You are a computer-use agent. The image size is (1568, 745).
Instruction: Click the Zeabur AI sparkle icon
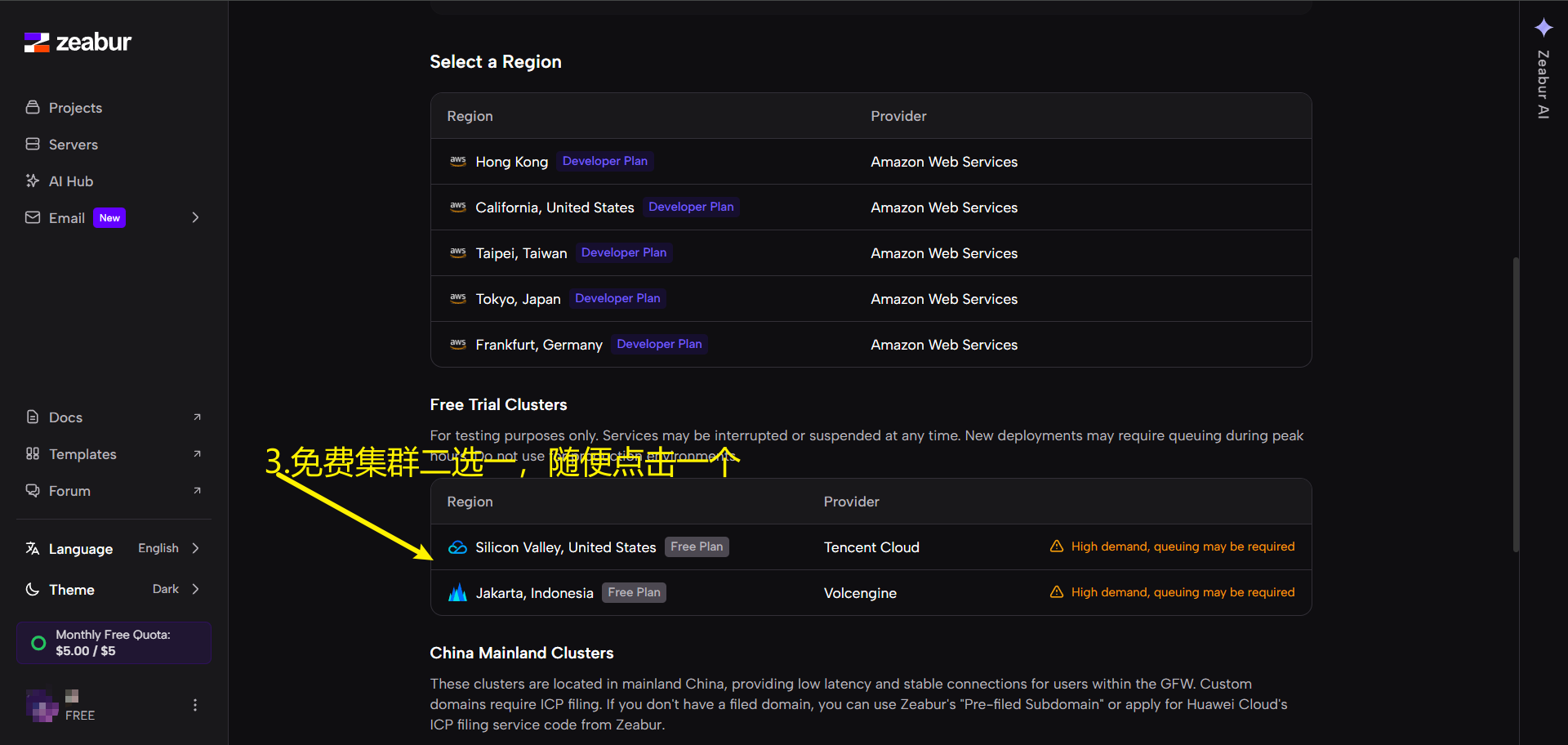(1543, 28)
